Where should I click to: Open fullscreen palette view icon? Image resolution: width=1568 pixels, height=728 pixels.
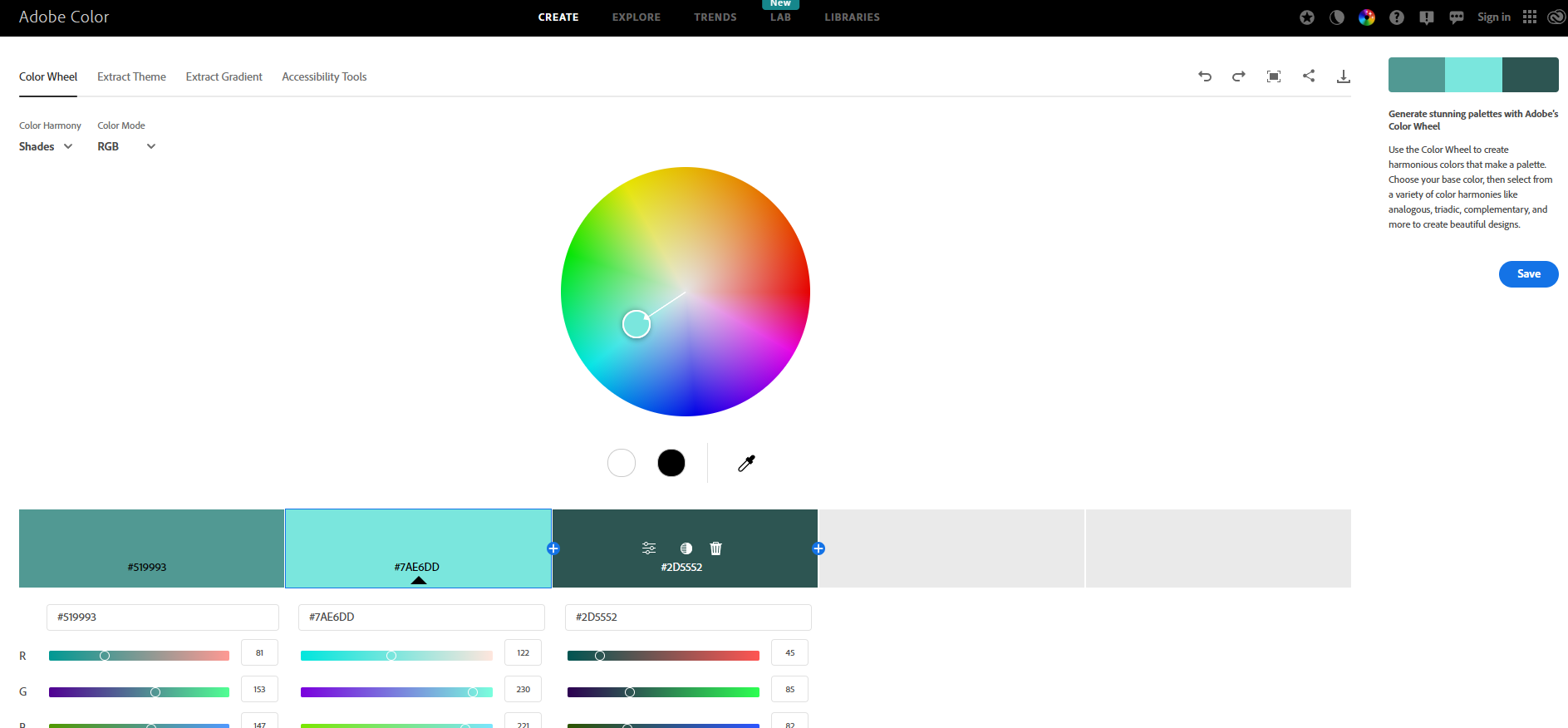(1273, 76)
